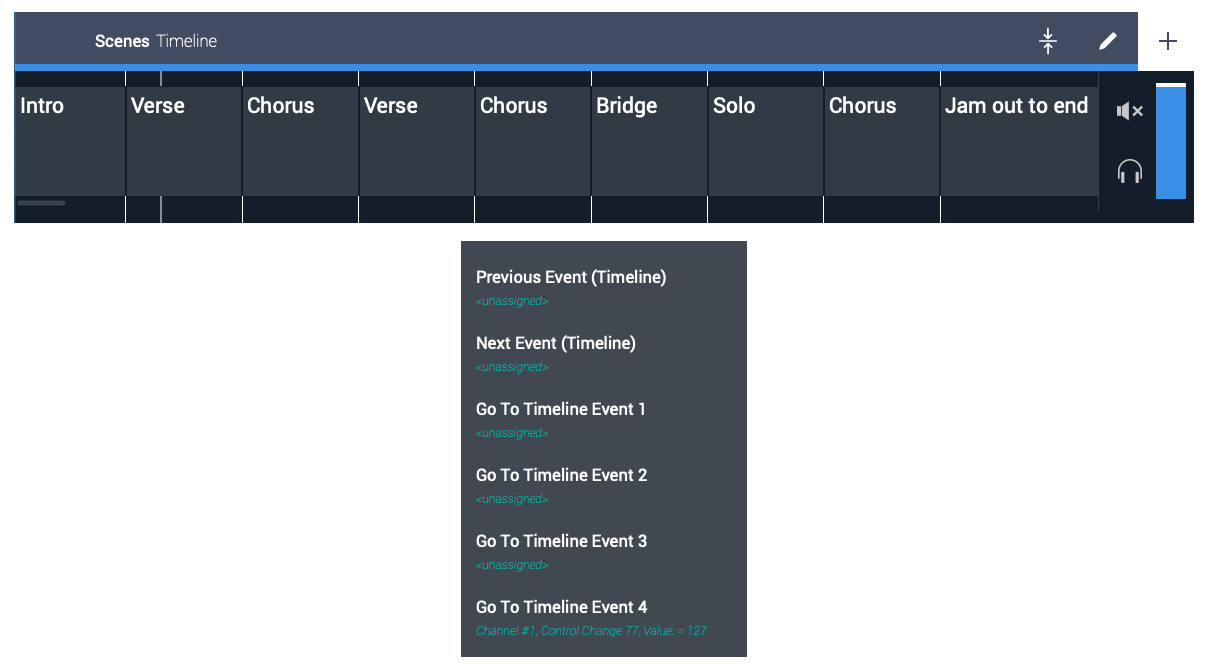Click the collapse track height icon
This screenshot has width=1206, height=668.
[1047, 41]
